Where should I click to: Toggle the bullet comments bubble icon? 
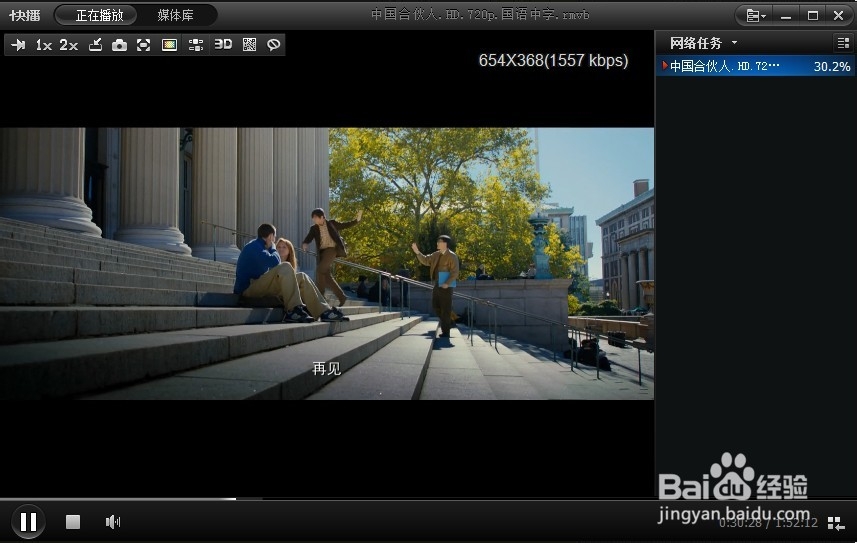274,45
